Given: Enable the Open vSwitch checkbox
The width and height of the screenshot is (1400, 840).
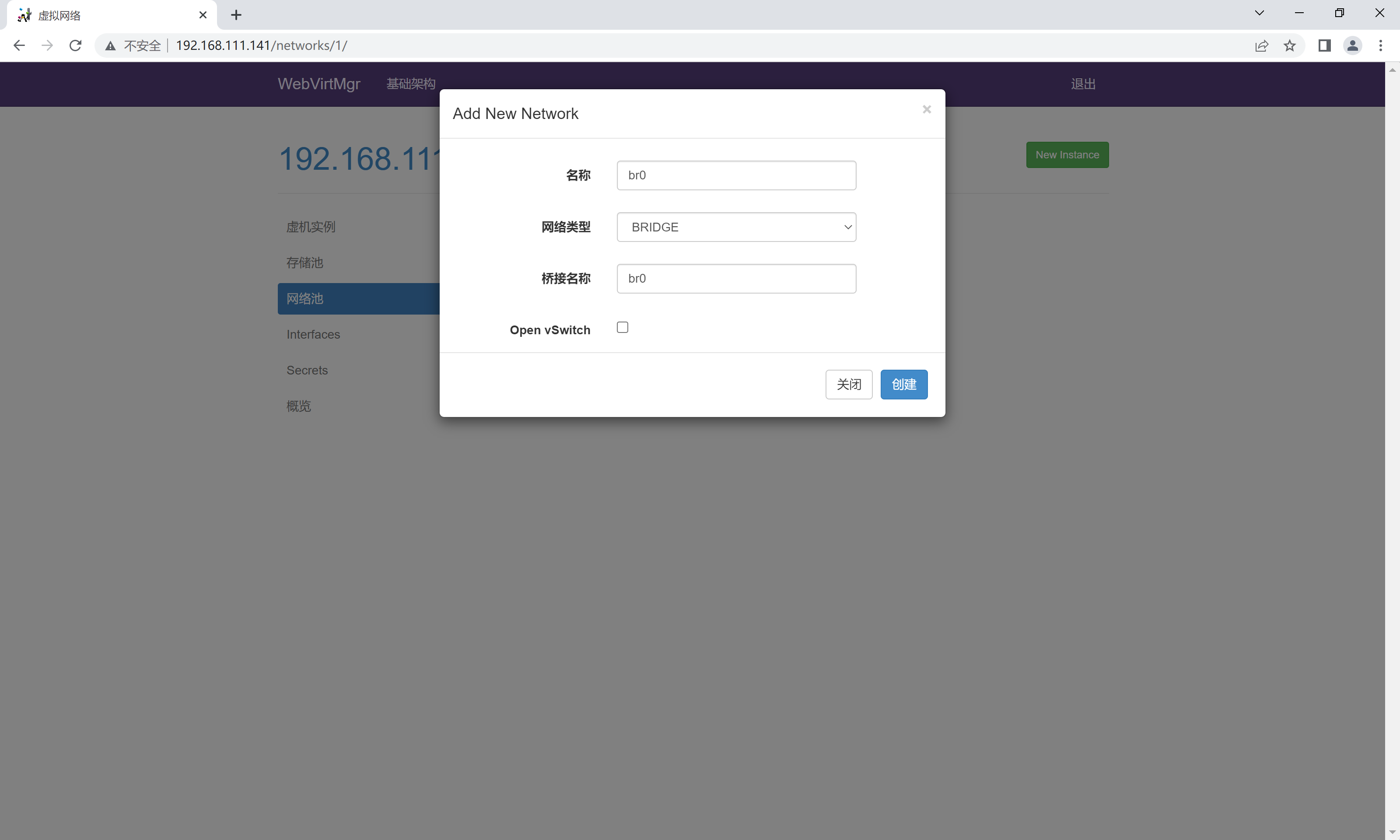Looking at the screenshot, I should pos(623,327).
